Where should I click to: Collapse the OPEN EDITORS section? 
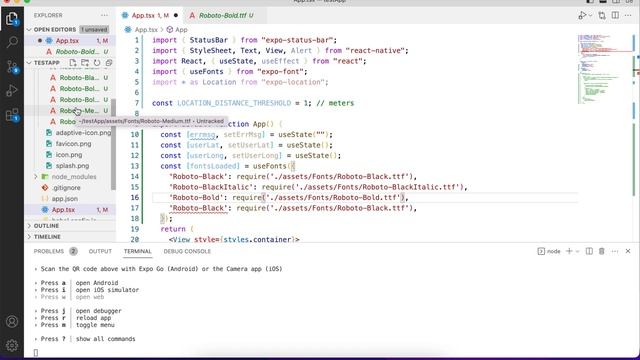29,29
